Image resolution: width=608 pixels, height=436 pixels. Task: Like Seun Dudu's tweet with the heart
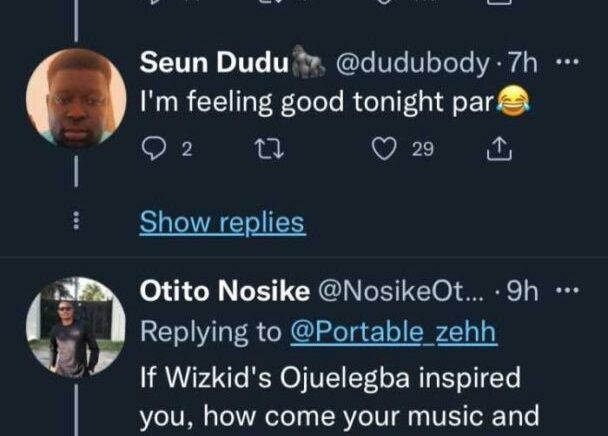[383, 149]
